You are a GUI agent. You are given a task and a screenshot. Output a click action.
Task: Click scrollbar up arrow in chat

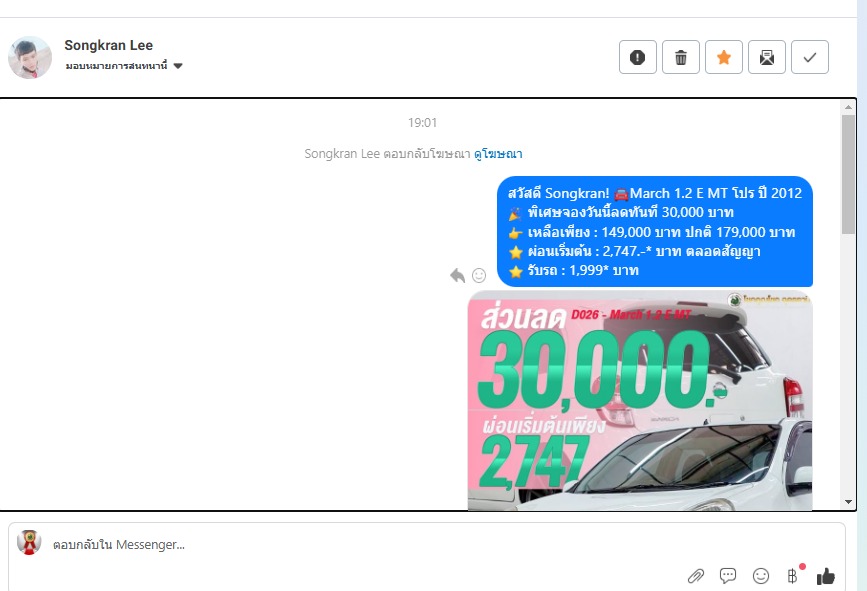coord(848,107)
